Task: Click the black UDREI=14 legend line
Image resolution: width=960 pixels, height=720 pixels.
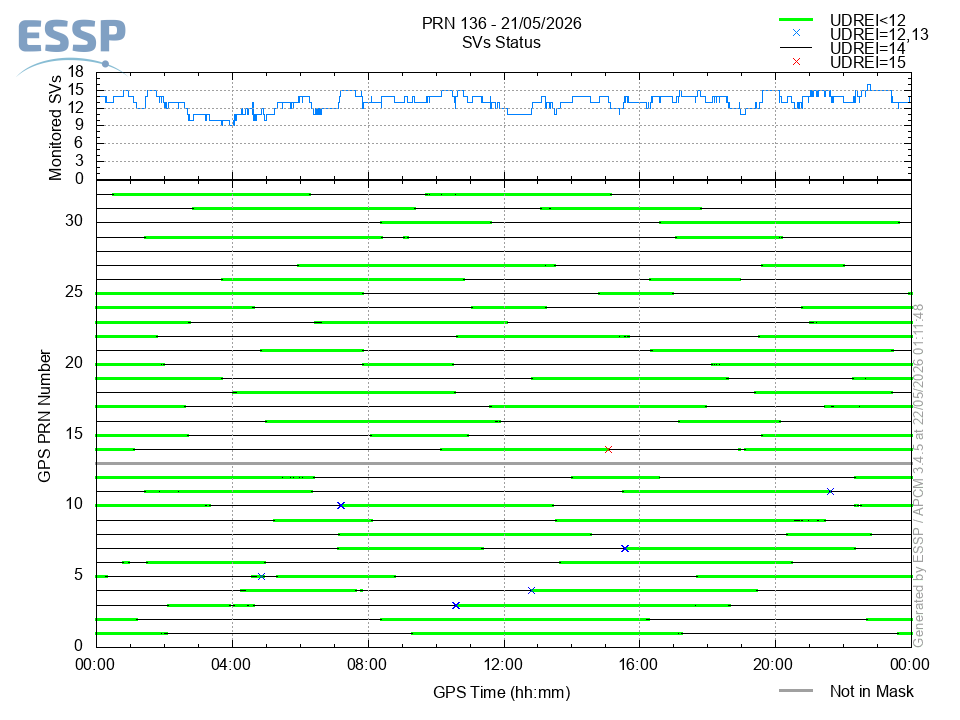Action: pos(796,48)
